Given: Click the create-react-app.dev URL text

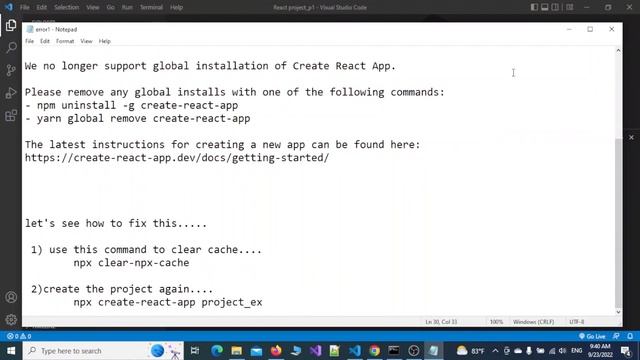Looking at the screenshot, I should tap(177, 158).
